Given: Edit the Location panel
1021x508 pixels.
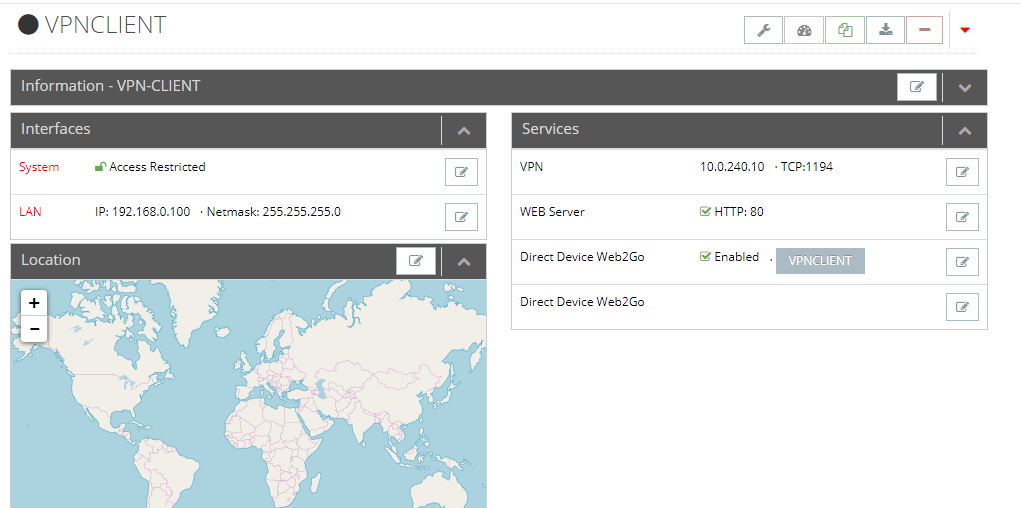Looking at the screenshot, I should [416, 261].
